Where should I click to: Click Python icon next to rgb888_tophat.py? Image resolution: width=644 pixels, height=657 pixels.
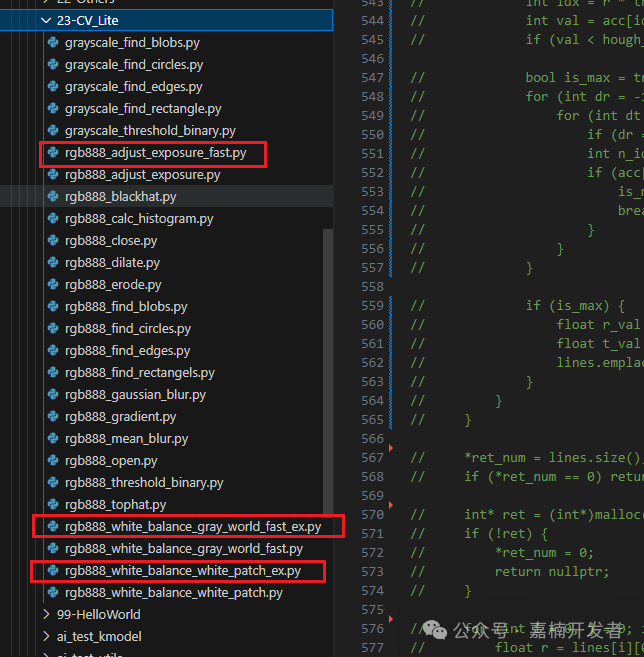53,505
